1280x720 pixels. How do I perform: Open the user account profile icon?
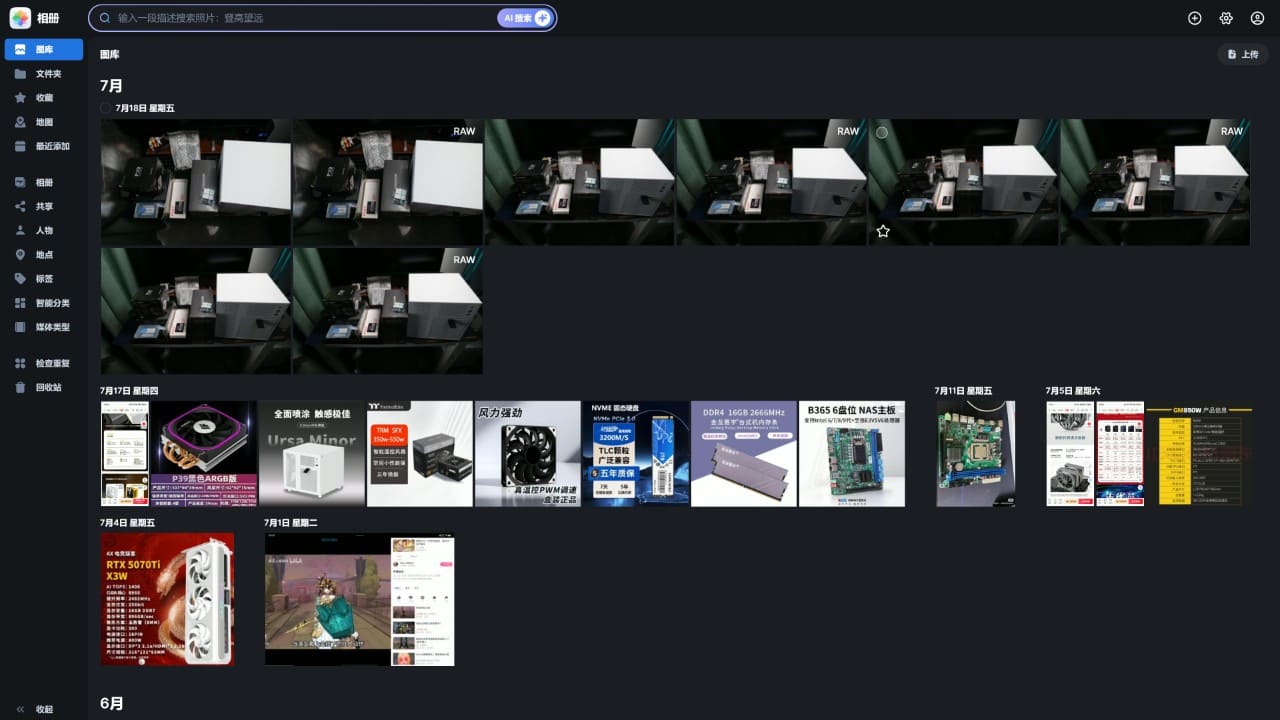click(x=1257, y=18)
